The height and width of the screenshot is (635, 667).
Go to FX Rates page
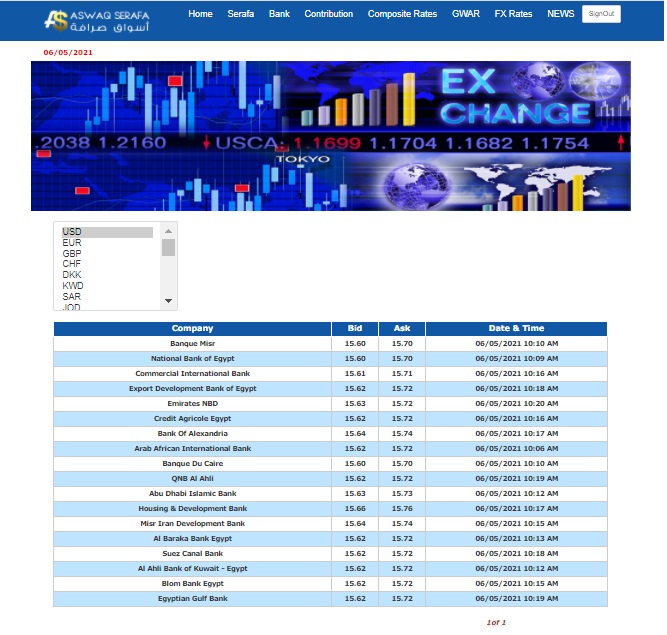coord(513,14)
